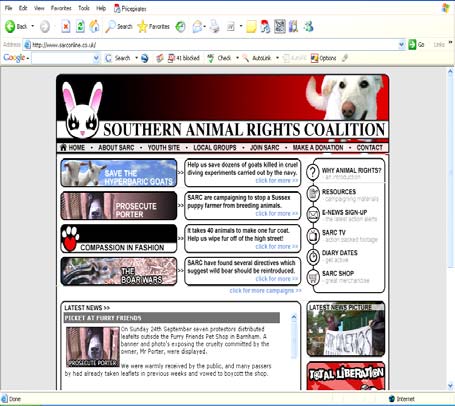Screen dimensions: 455x406
Task: Open the Help menu
Action: point(101,8)
